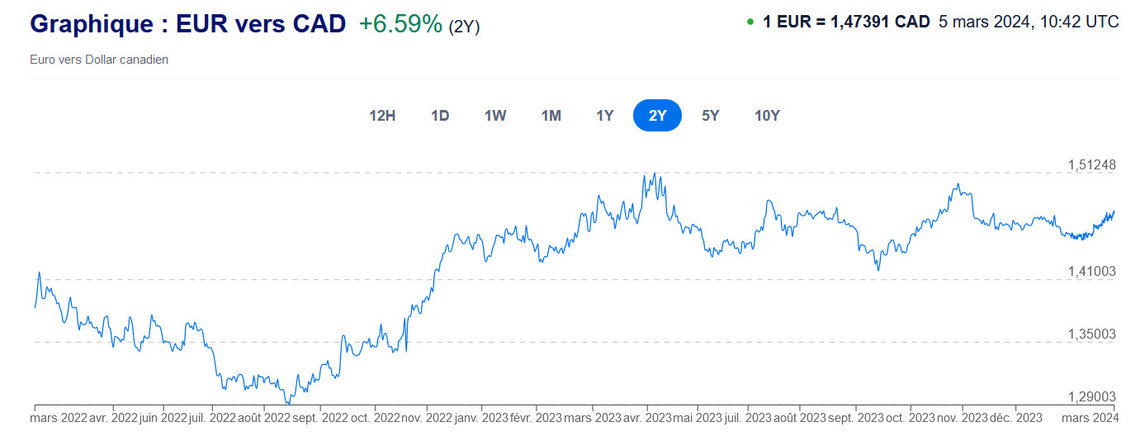Click the 'juil. 2023' axis label

[749, 418]
